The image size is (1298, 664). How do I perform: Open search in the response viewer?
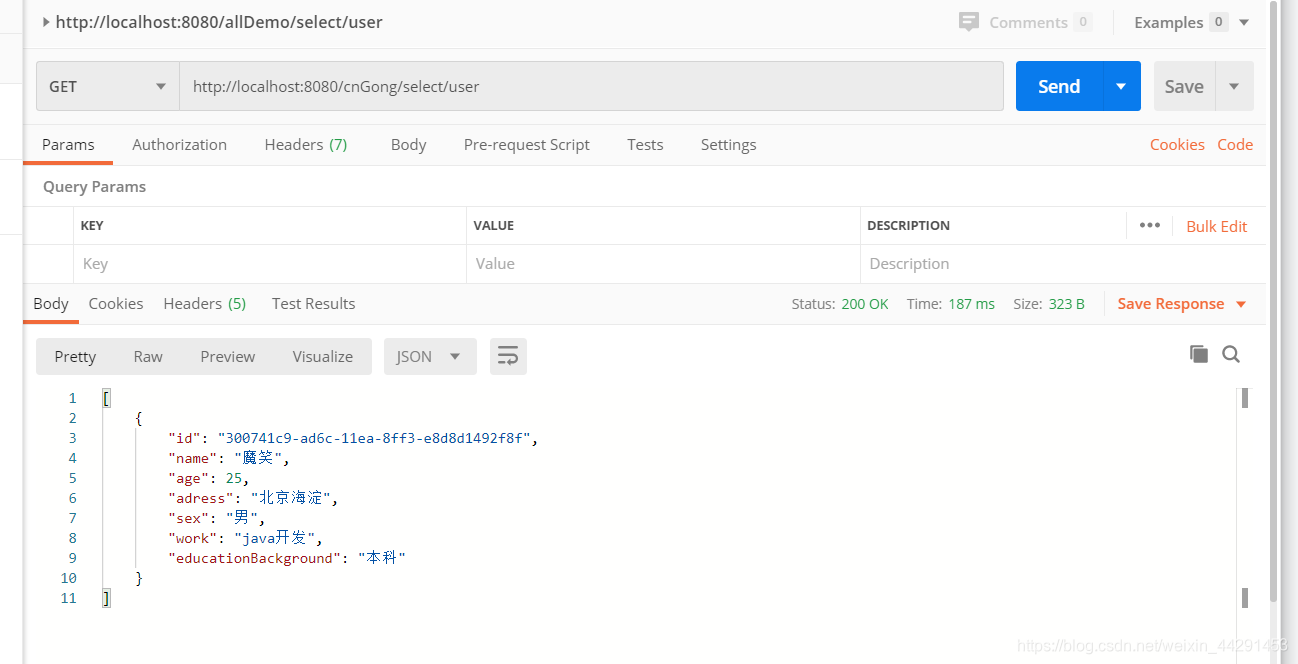coord(1231,354)
